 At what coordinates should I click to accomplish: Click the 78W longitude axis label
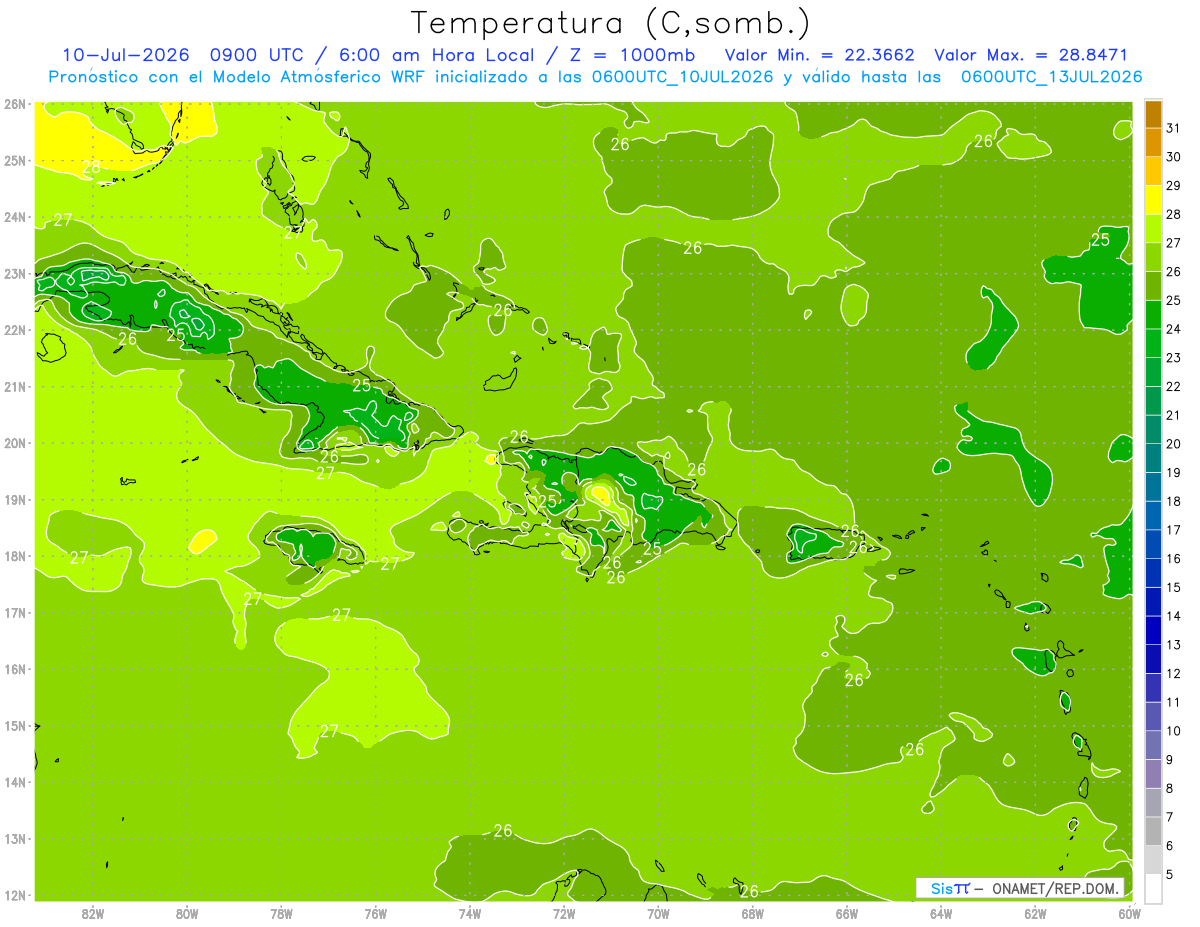281,914
